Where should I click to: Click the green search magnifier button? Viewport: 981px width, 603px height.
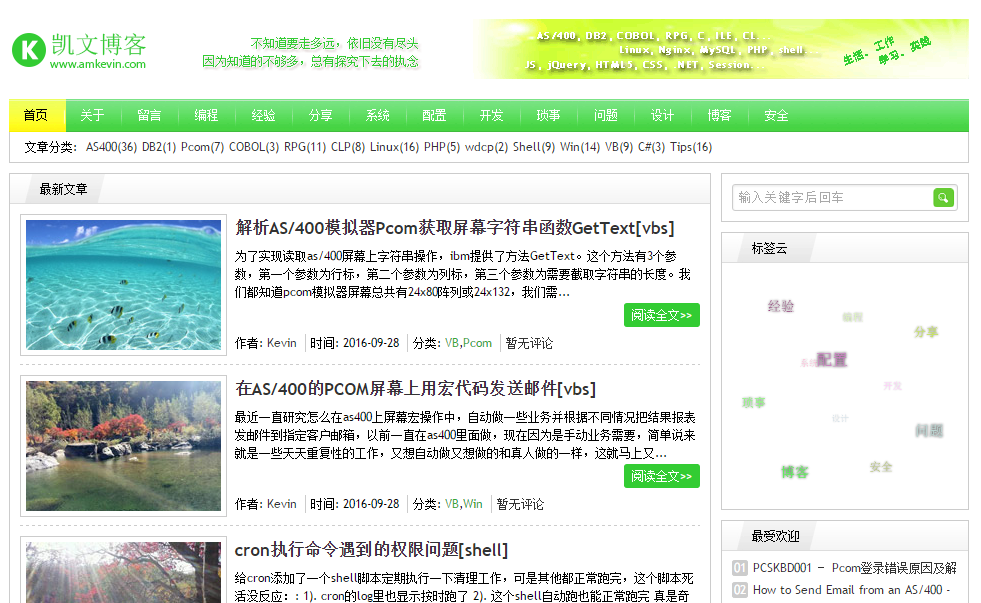(x=943, y=198)
